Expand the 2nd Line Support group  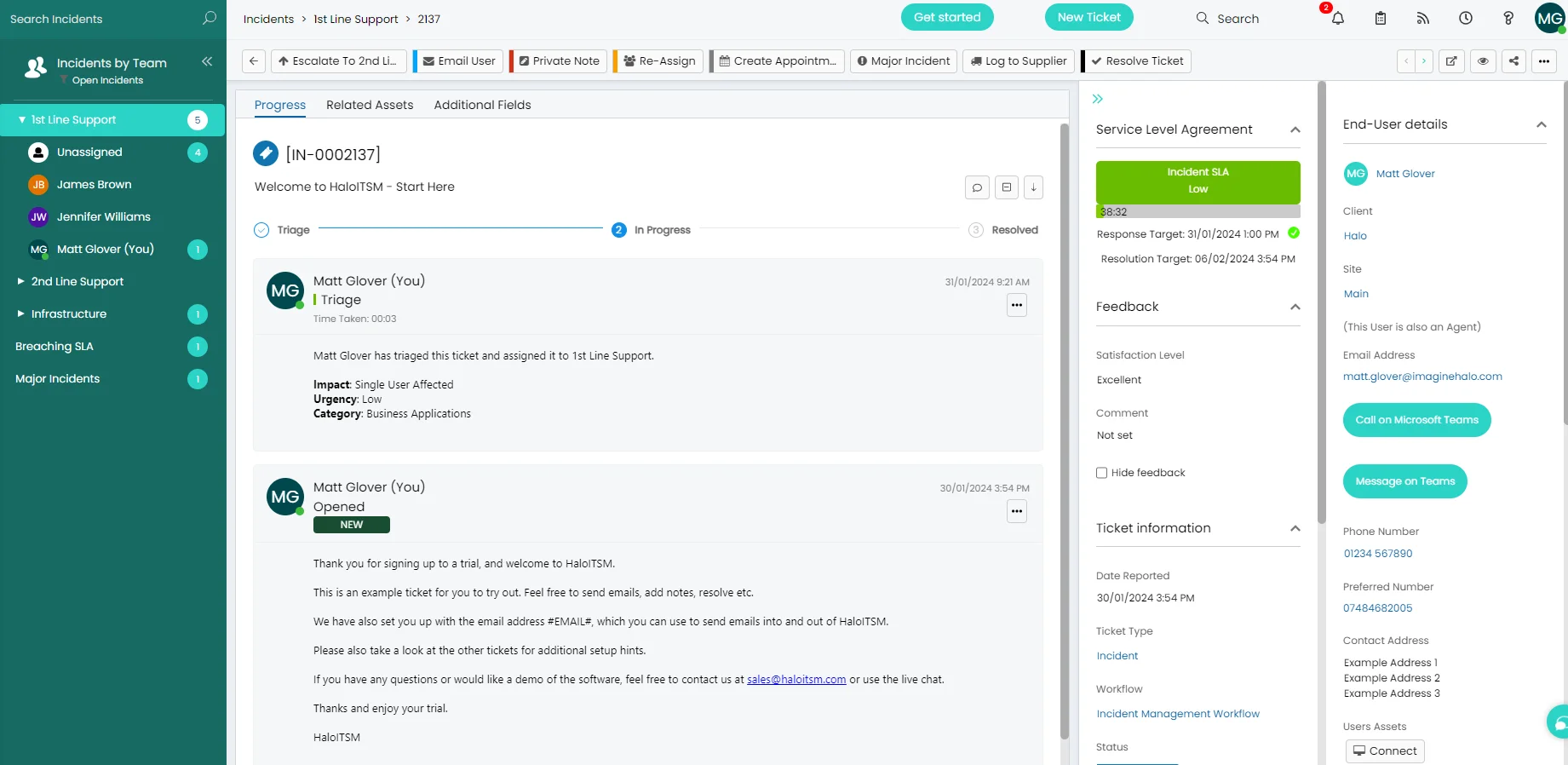(21, 281)
